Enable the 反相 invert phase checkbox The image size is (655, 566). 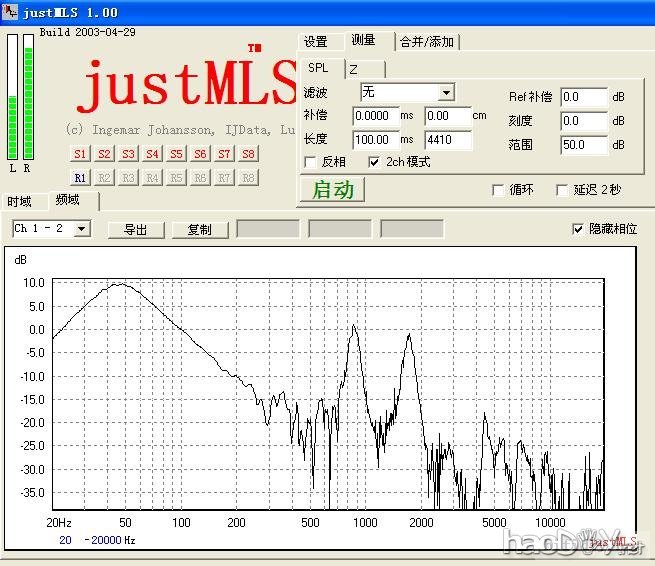coord(310,162)
